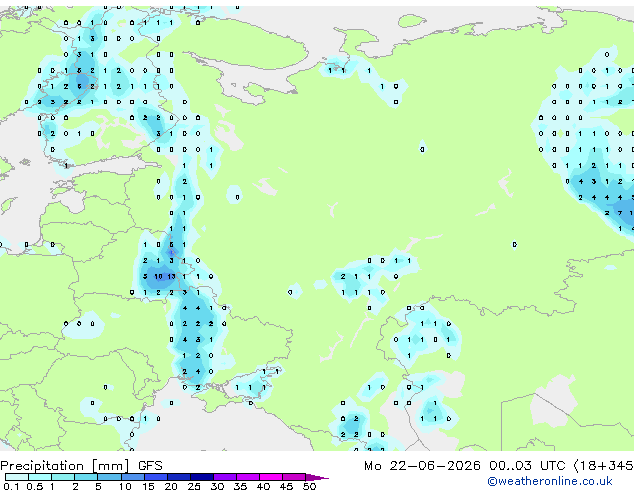634x490 pixels.
Task: Click the '45' legend scale label
Action: (x=286, y=486)
